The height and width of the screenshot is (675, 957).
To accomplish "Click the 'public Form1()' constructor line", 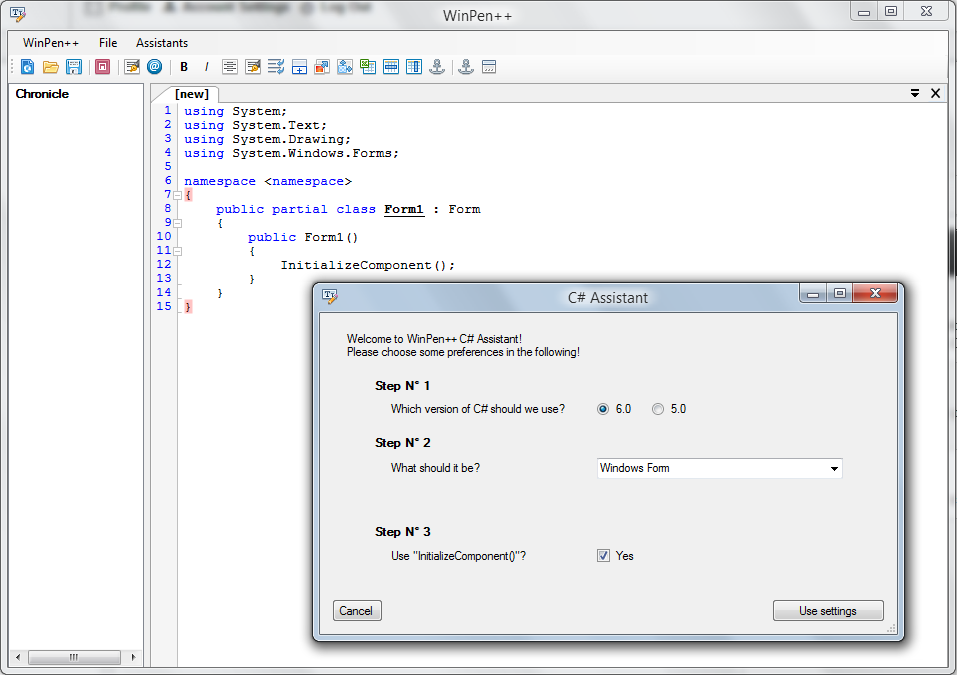I will pos(303,237).
